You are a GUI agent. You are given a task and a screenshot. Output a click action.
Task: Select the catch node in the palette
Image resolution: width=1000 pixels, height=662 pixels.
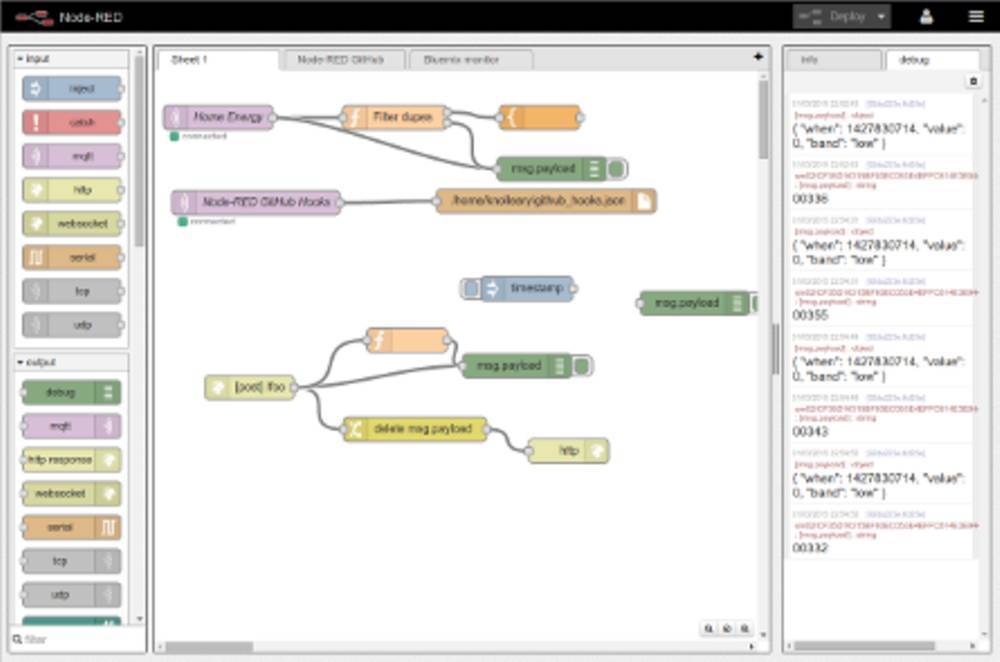pyautogui.click(x=72, y=123)
